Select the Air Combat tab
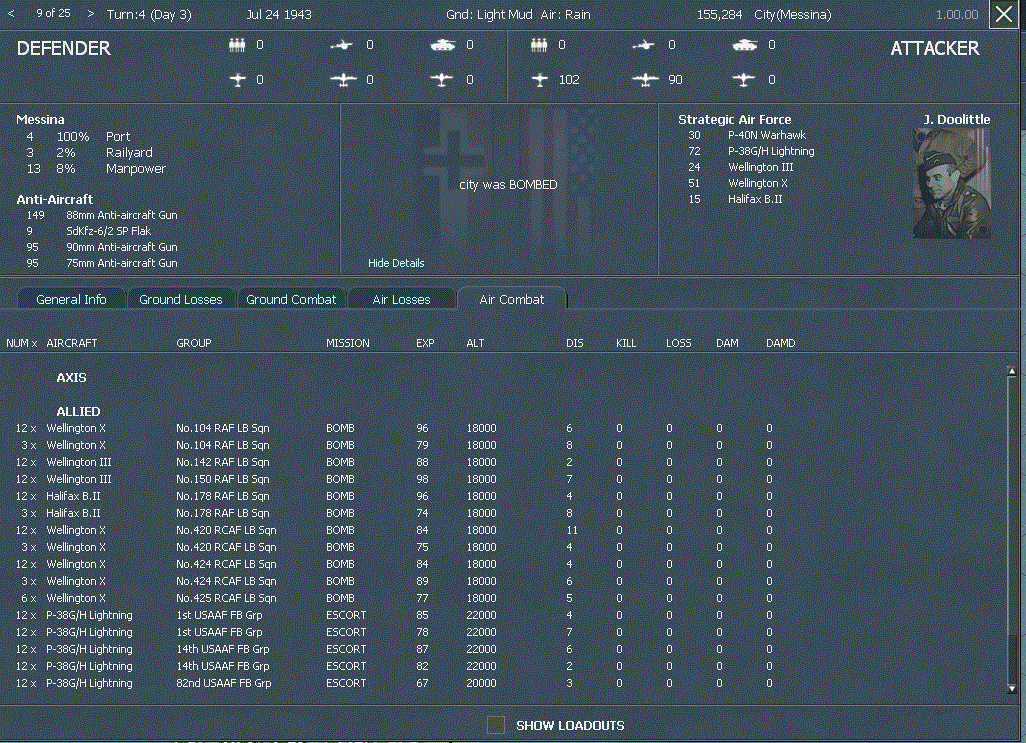Screen dimensions: 1026x743 point(512,299)
